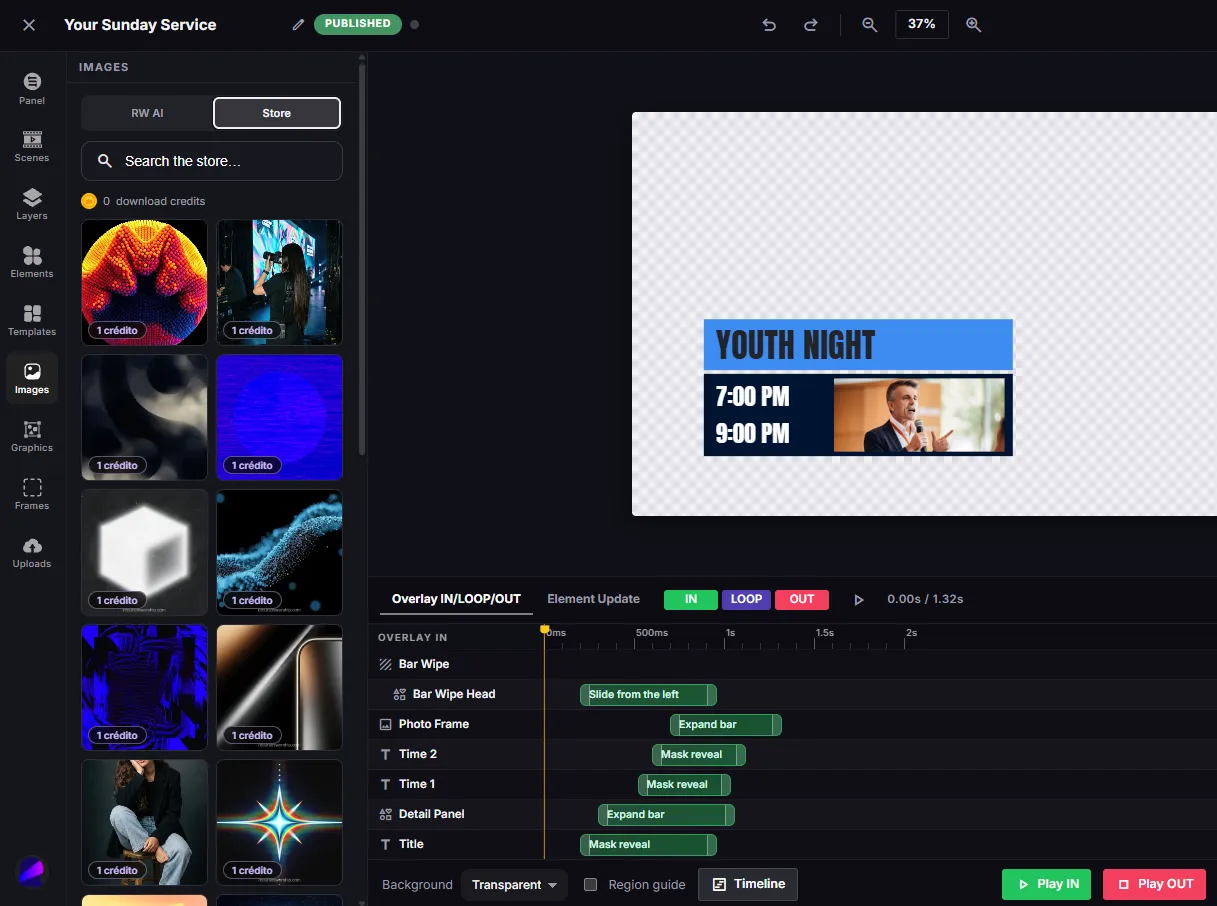Click the 37% zoom level field

click(x=922, y=24)
